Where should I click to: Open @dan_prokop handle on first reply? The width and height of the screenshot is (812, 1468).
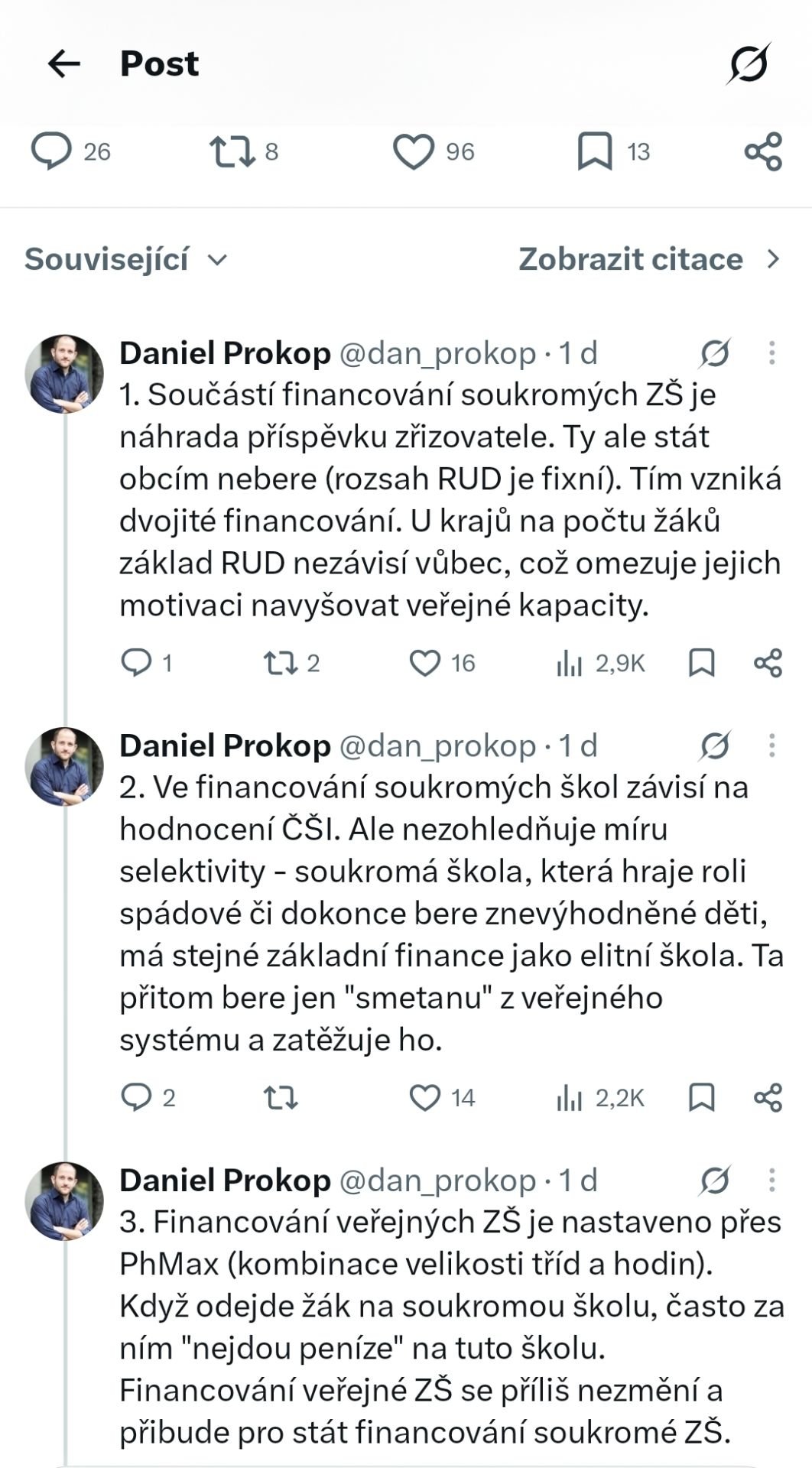point(437,352)
